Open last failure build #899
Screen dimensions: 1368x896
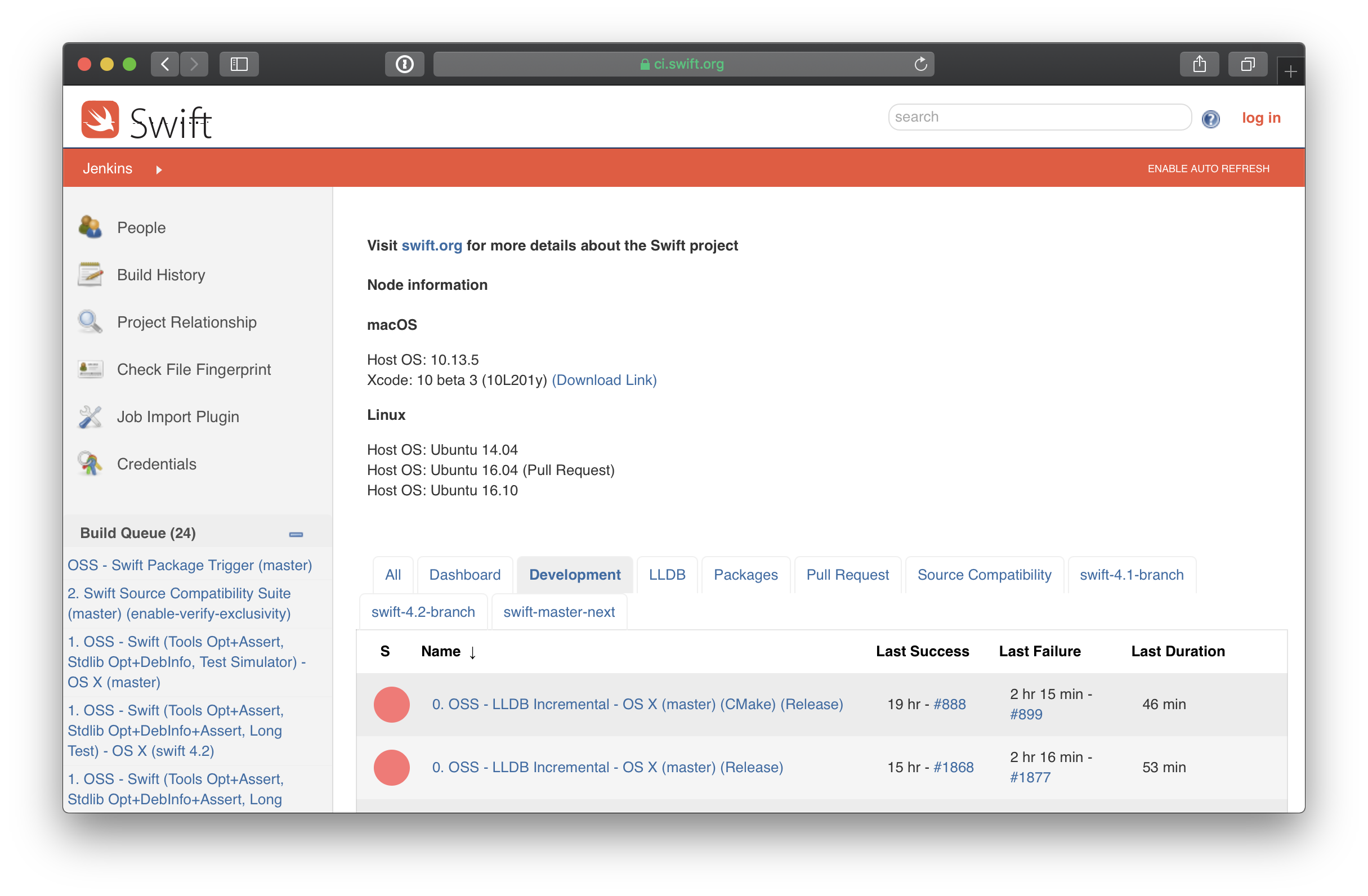(x=1026, y=715)
